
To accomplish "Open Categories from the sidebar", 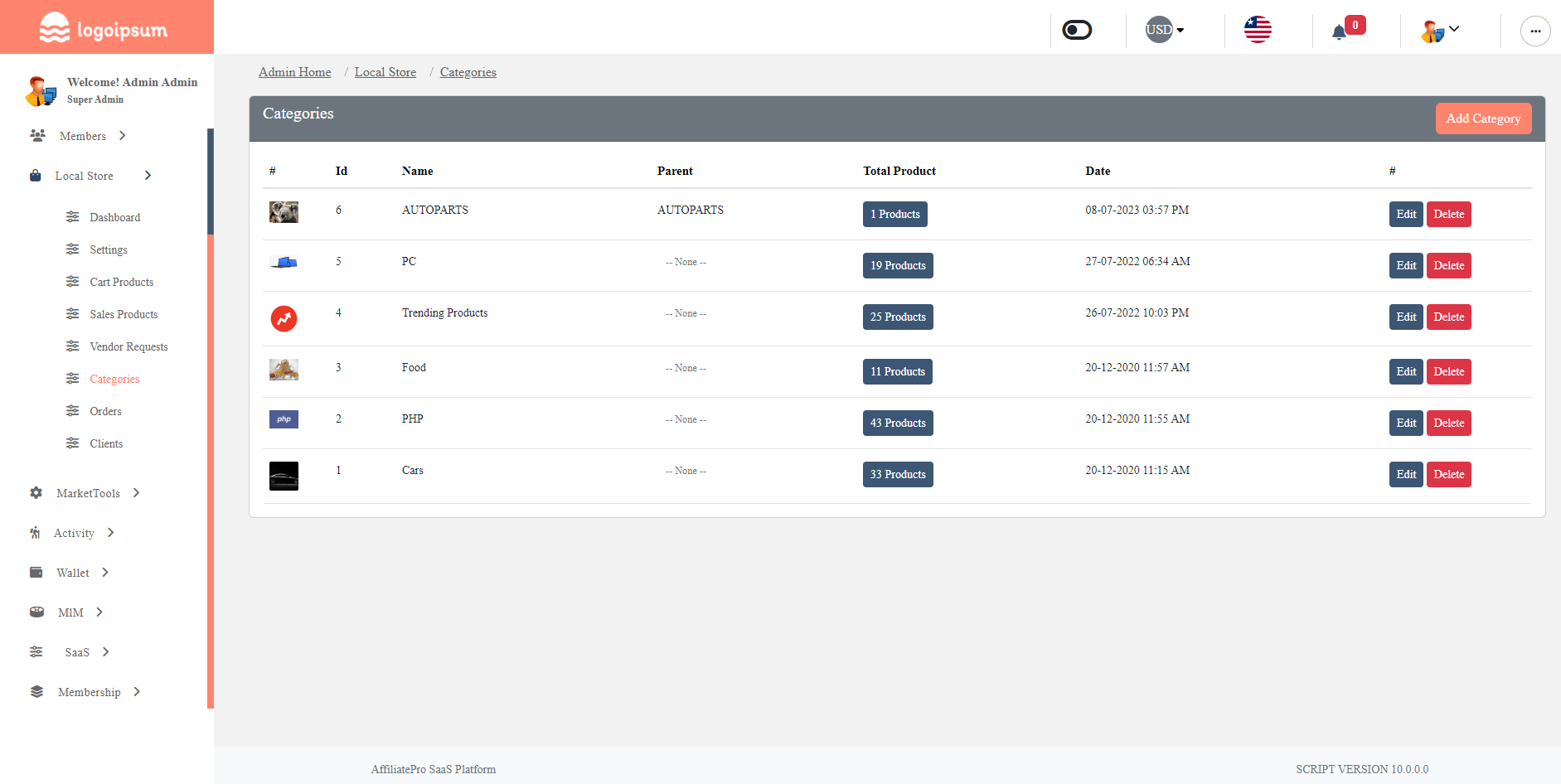I will pos(114,379).
